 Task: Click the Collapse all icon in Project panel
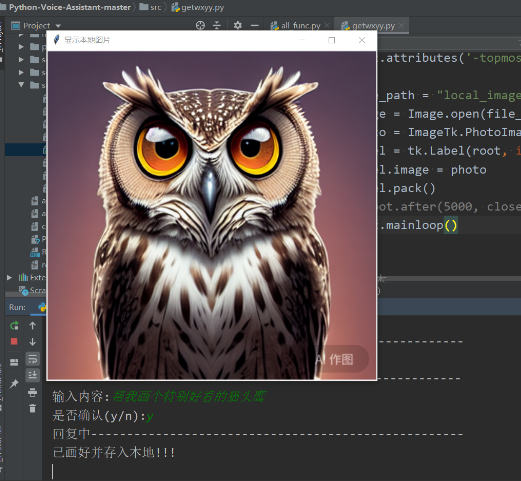click(217, 25)
